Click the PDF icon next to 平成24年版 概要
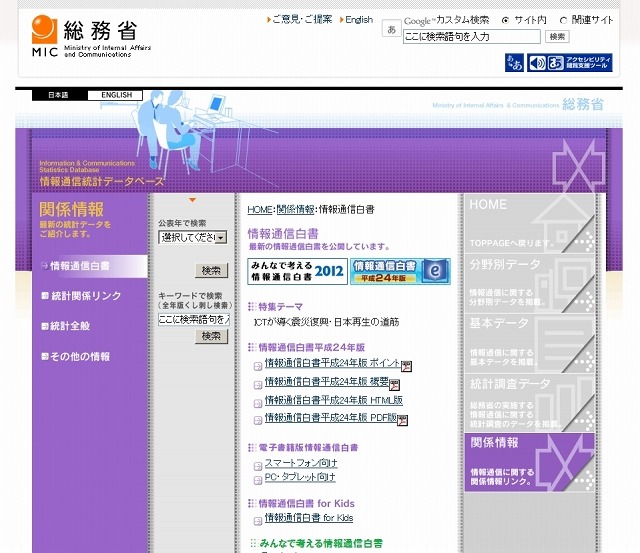640x553 pixels. (x=394, y=384)
